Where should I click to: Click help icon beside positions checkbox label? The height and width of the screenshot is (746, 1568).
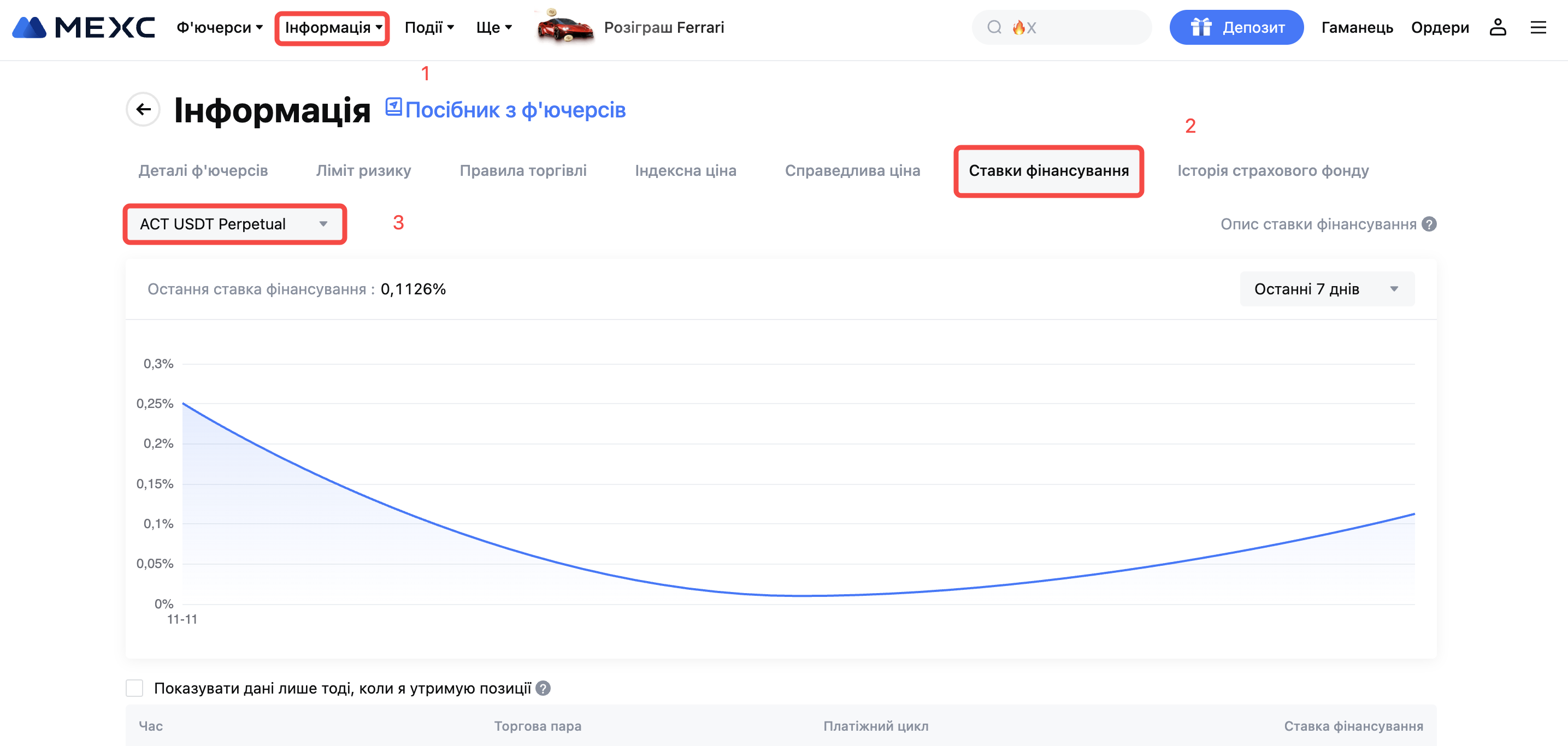(543, 688)
